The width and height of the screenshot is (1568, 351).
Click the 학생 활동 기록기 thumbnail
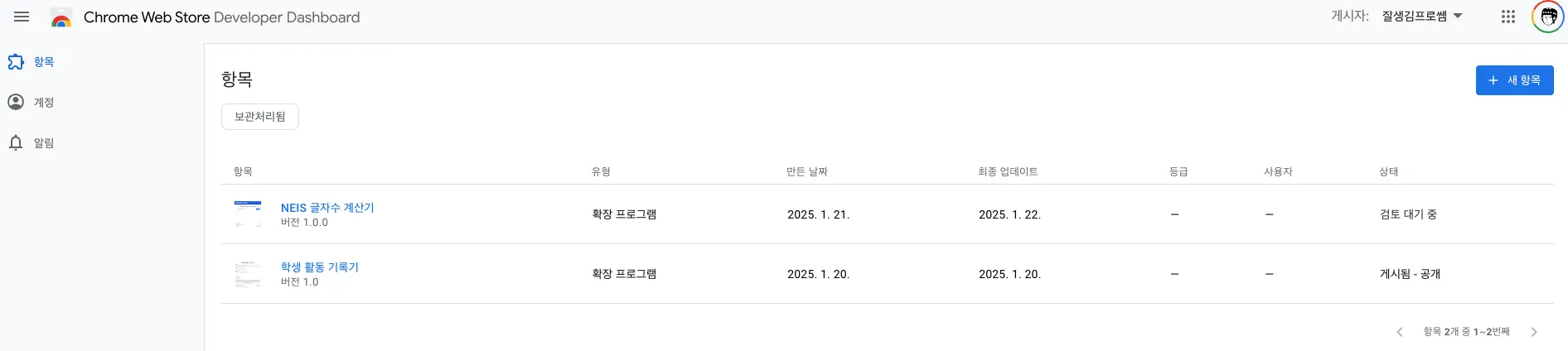tap(248, 273)
